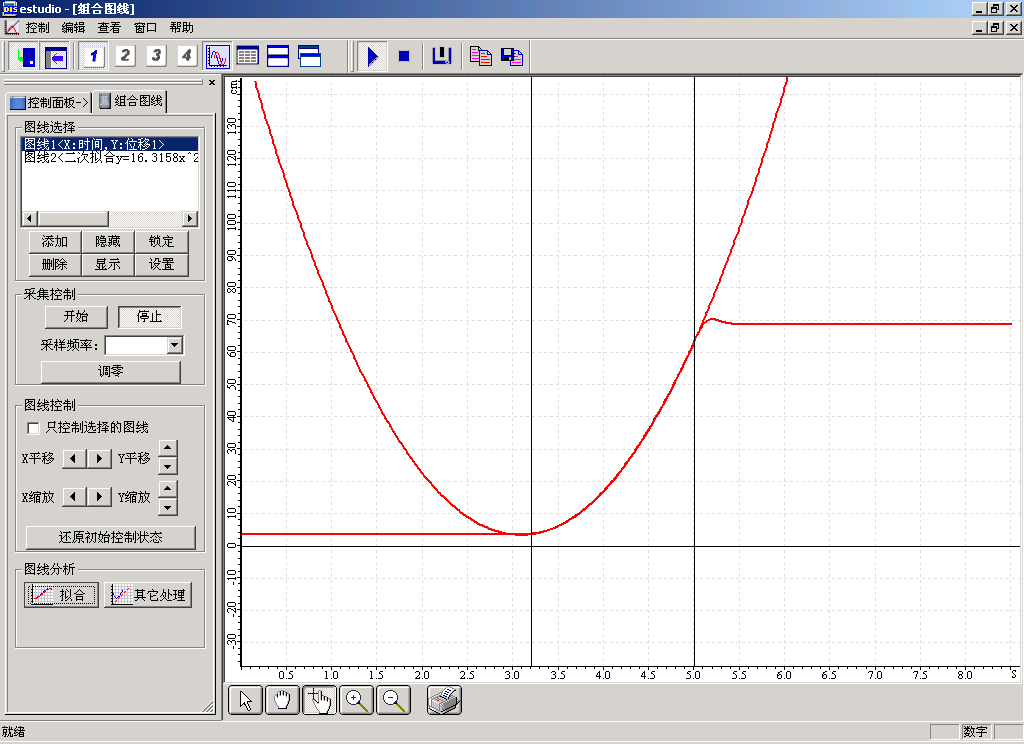Click the zoom in magnifier below graph
This screenshot has width=1024, height=744.
[x=357, y=701]
